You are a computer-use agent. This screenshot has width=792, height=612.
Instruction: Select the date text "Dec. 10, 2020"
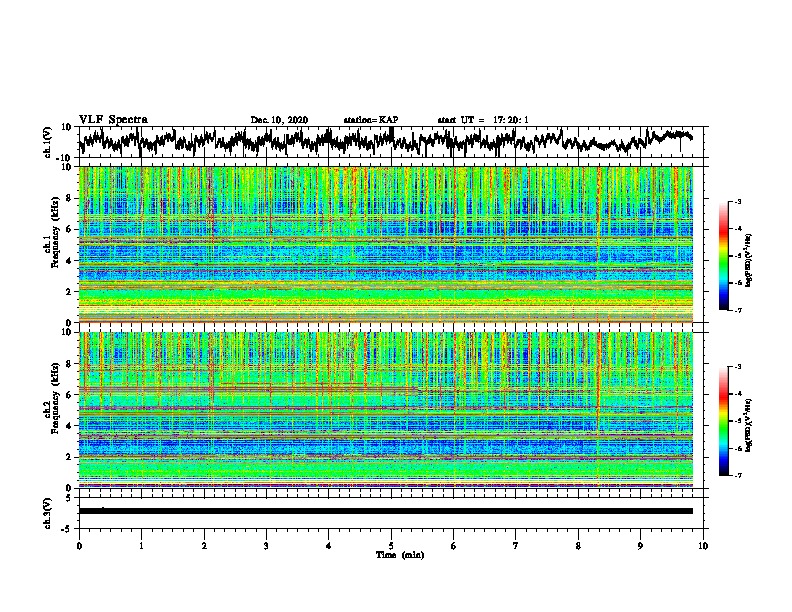click(279, 120)
